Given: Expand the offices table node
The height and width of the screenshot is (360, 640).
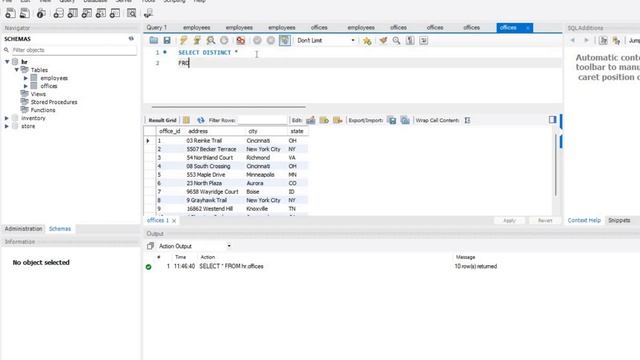Looking at the screenshot, I should click(26, 86).
